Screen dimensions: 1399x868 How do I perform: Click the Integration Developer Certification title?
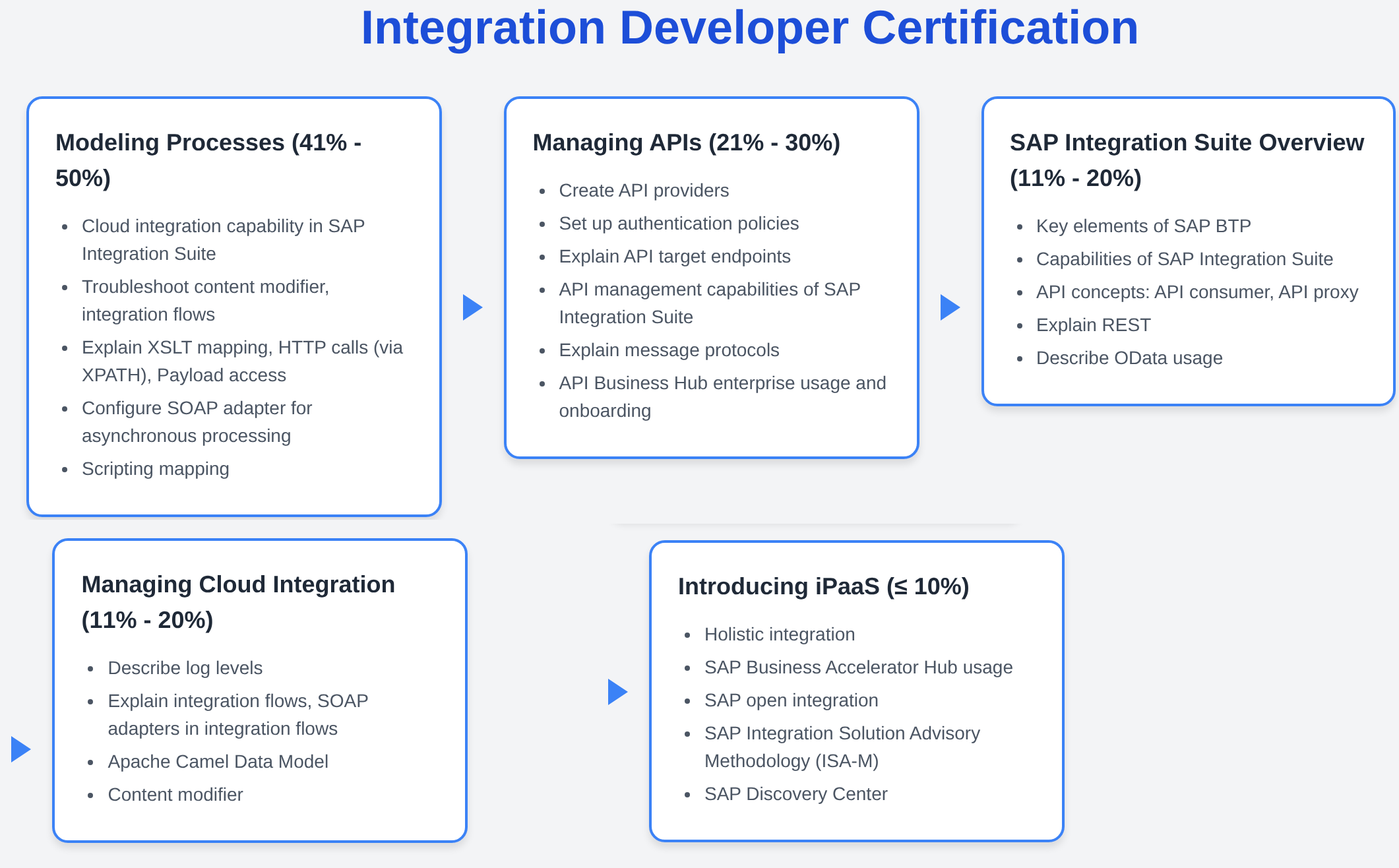coord(749,28)
